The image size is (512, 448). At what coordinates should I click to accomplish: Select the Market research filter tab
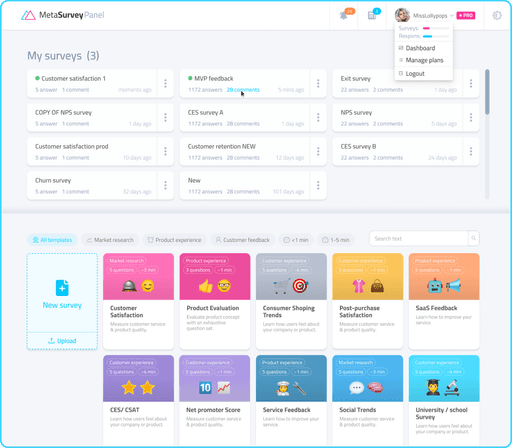pyautogui.click(x=110, y=240)
